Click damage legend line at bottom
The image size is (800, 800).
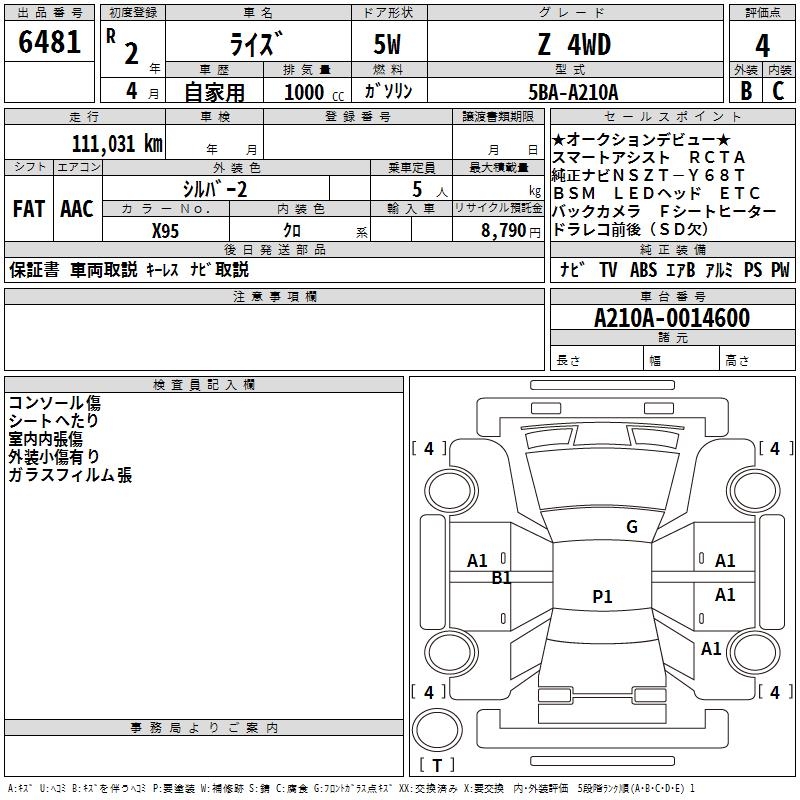coord(351,788)
